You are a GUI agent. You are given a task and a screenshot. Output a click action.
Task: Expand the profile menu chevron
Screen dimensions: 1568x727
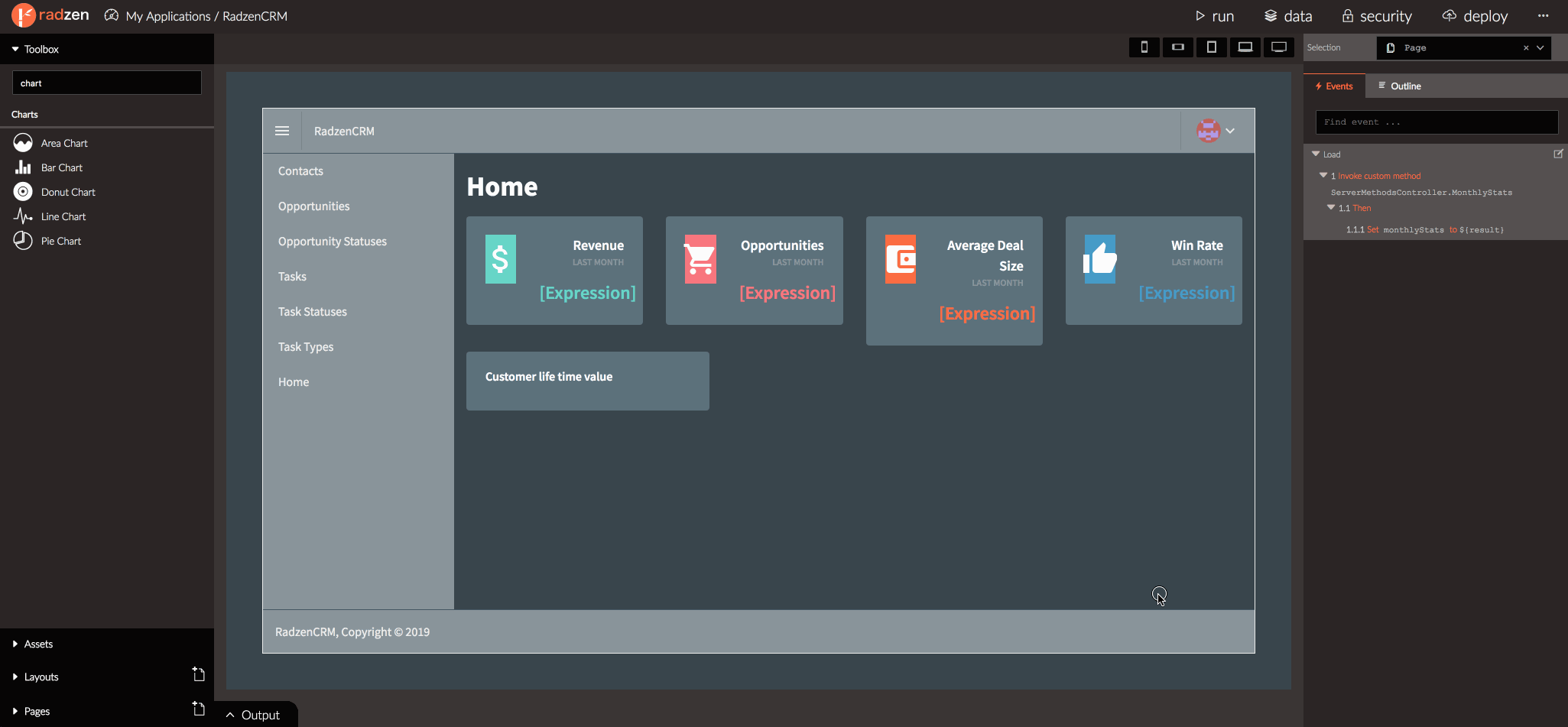point(1230,131)
